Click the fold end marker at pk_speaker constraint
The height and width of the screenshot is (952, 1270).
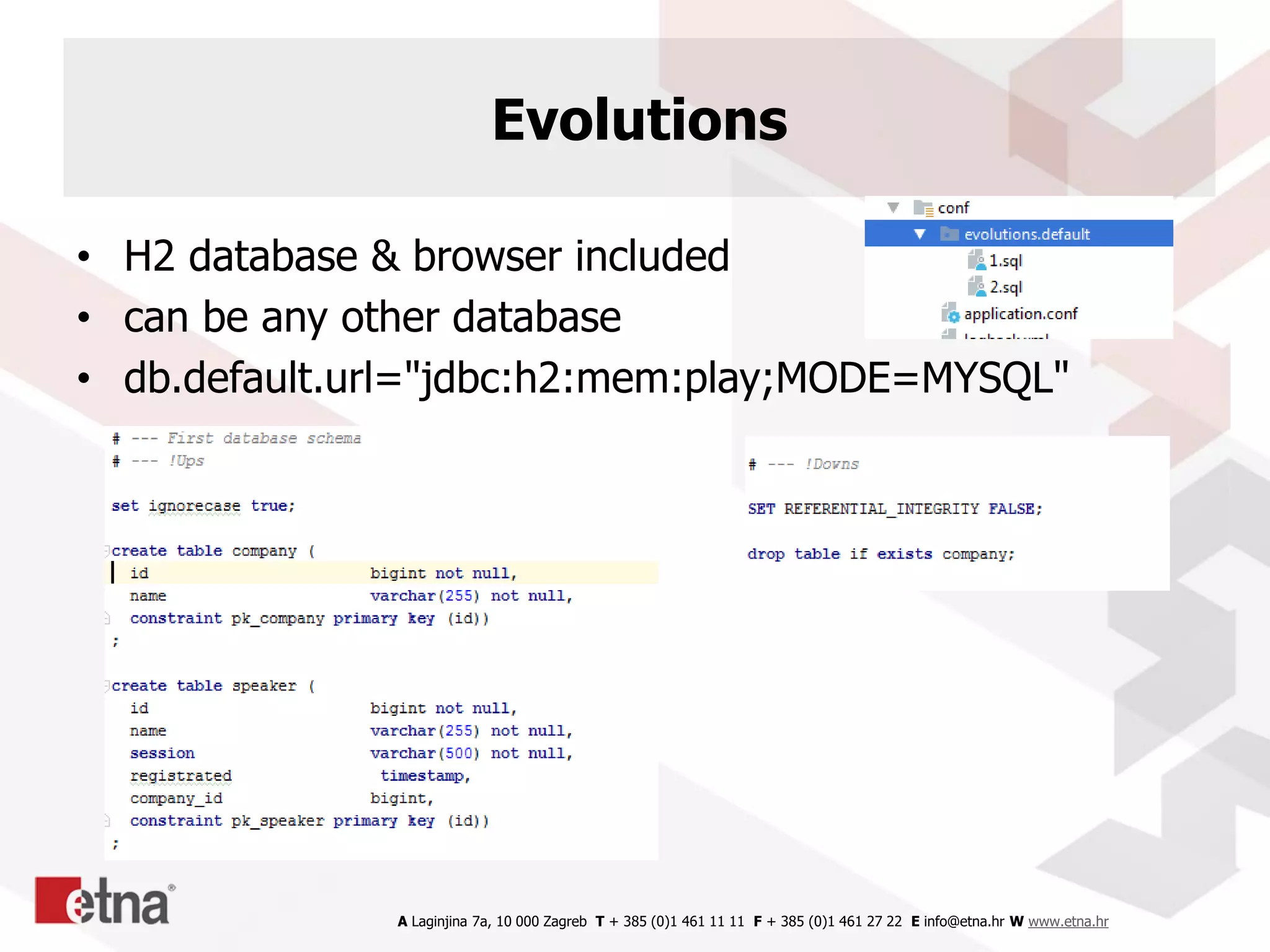107,821
